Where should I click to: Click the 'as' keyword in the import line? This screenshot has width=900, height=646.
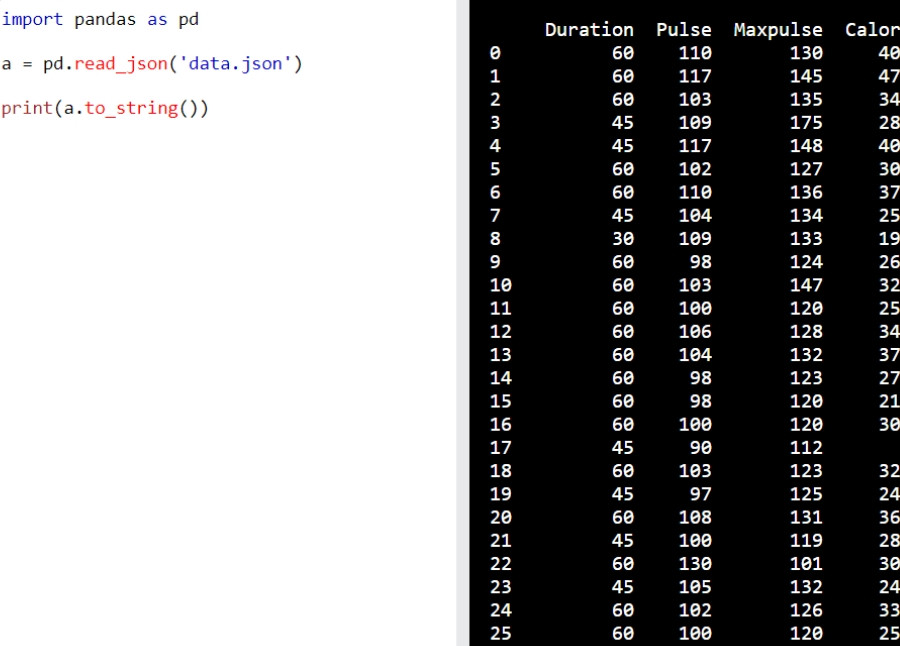pyautogui.click(x=157, y=20)
